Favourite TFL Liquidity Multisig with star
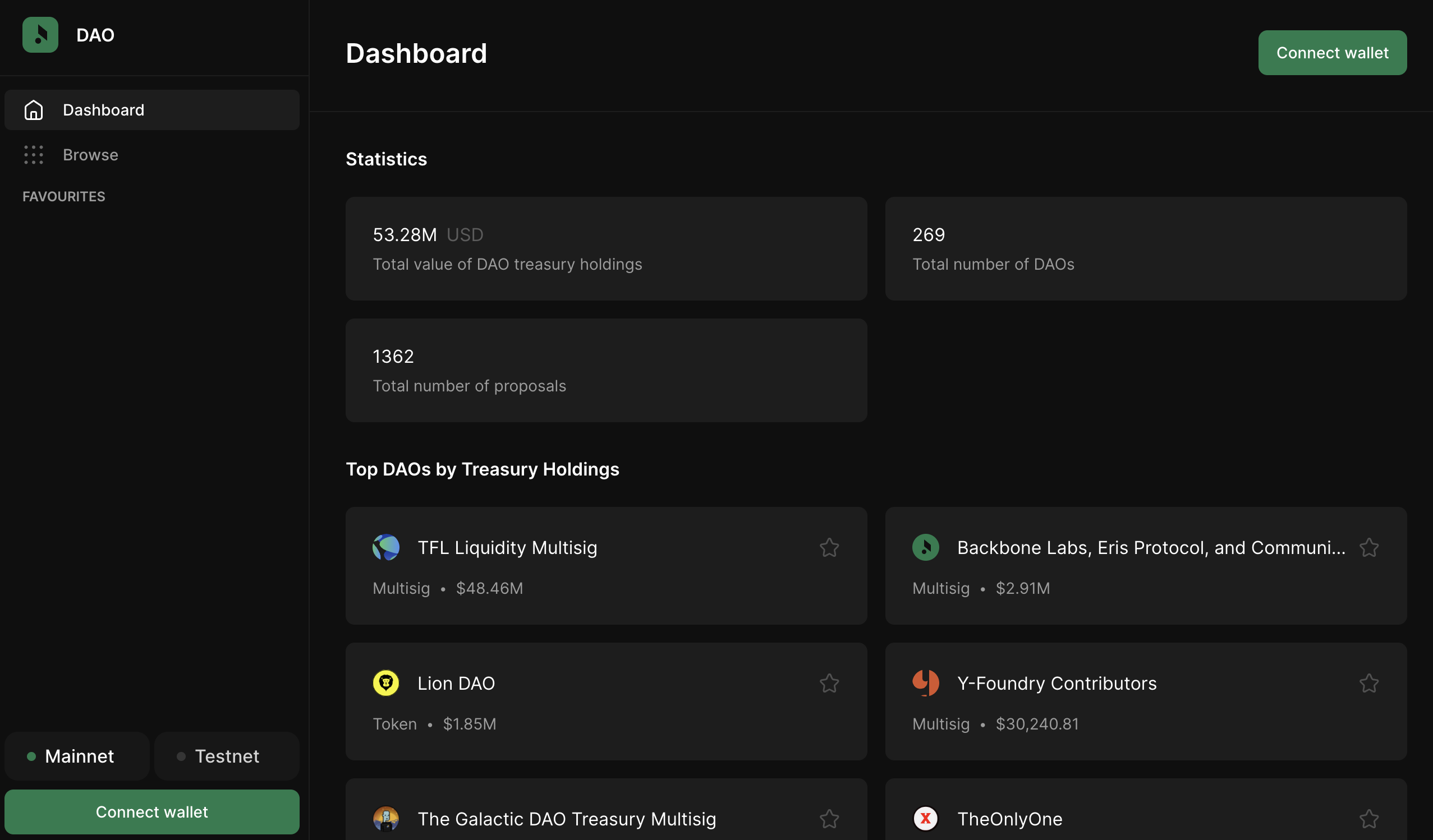The height and width of the screenshot is (840, 1433). click(x=829, y=547)
